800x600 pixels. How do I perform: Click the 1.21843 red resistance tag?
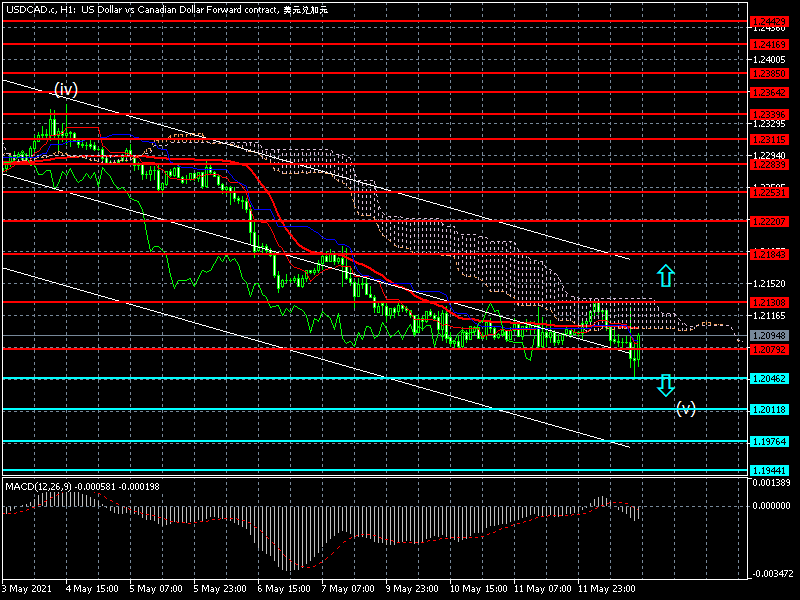point(769,255)
